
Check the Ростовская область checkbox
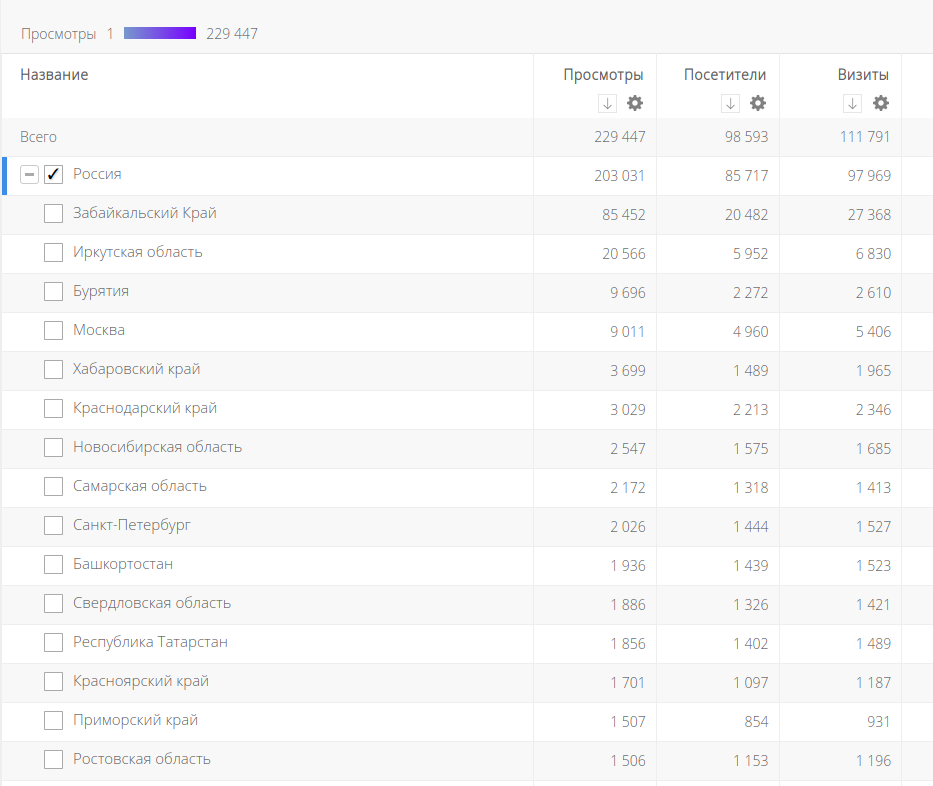click(x=54, y=760)
